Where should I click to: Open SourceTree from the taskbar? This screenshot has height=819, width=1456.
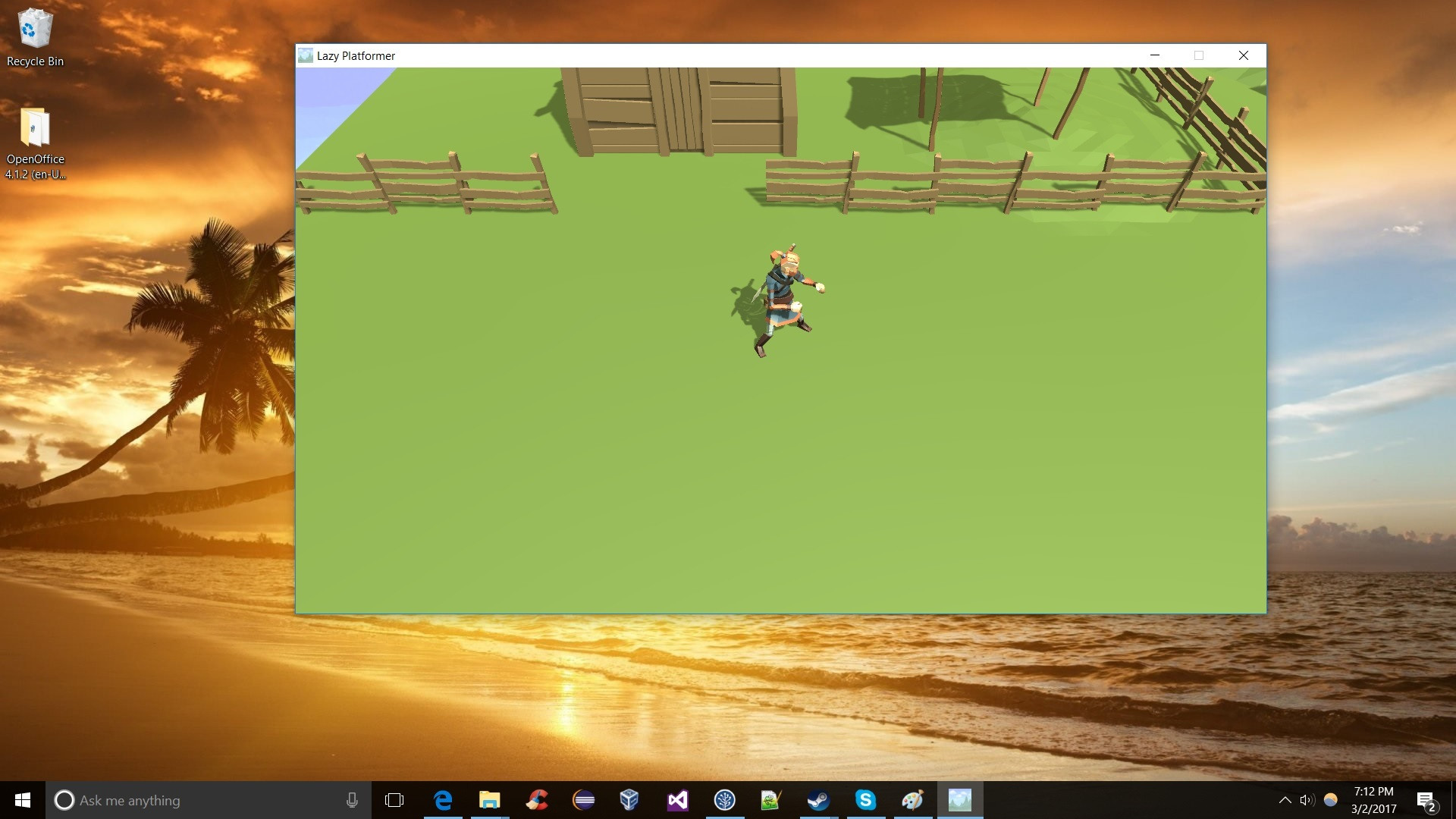725,800
